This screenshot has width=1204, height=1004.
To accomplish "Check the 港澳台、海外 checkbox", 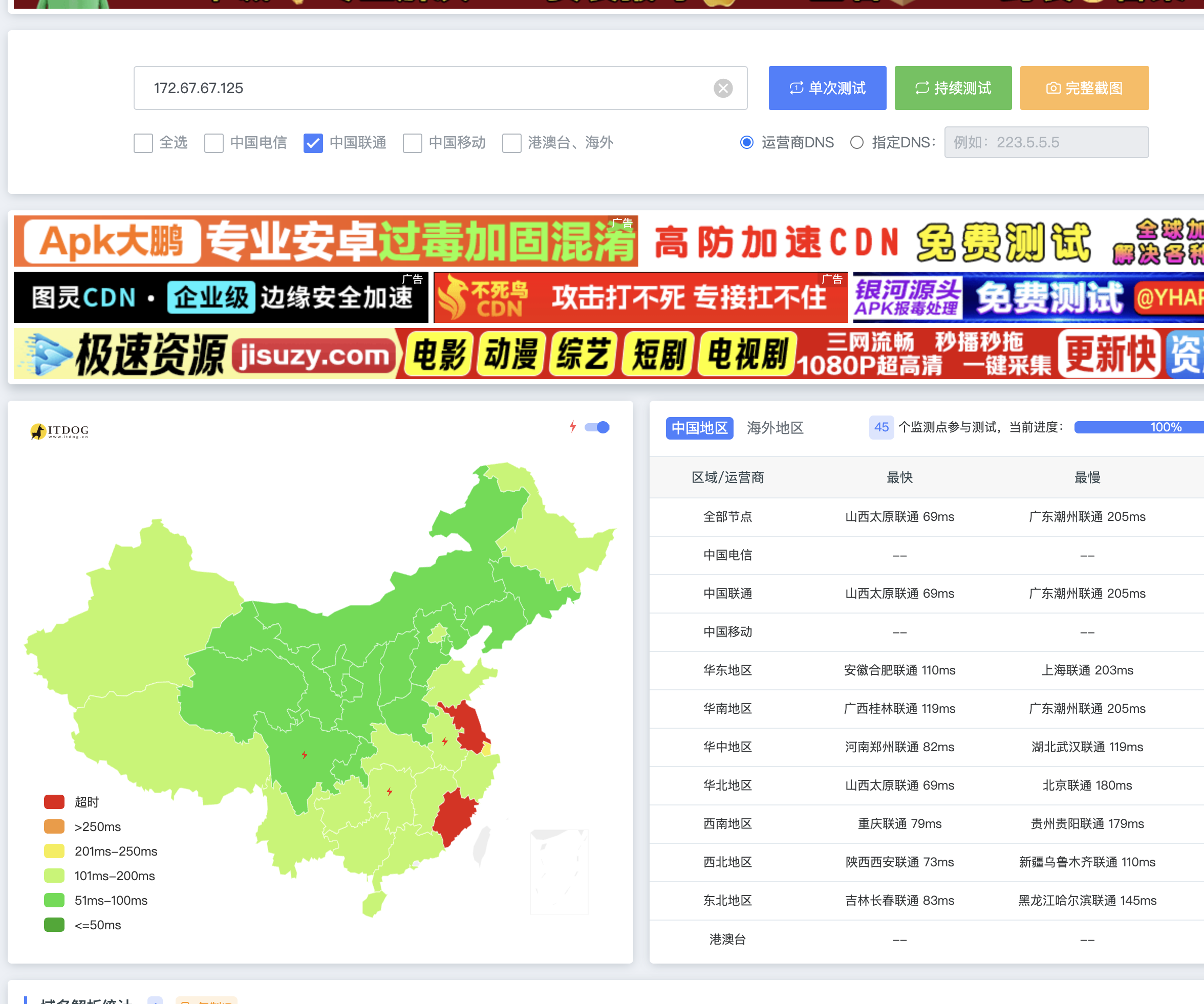I will point(511,143).
